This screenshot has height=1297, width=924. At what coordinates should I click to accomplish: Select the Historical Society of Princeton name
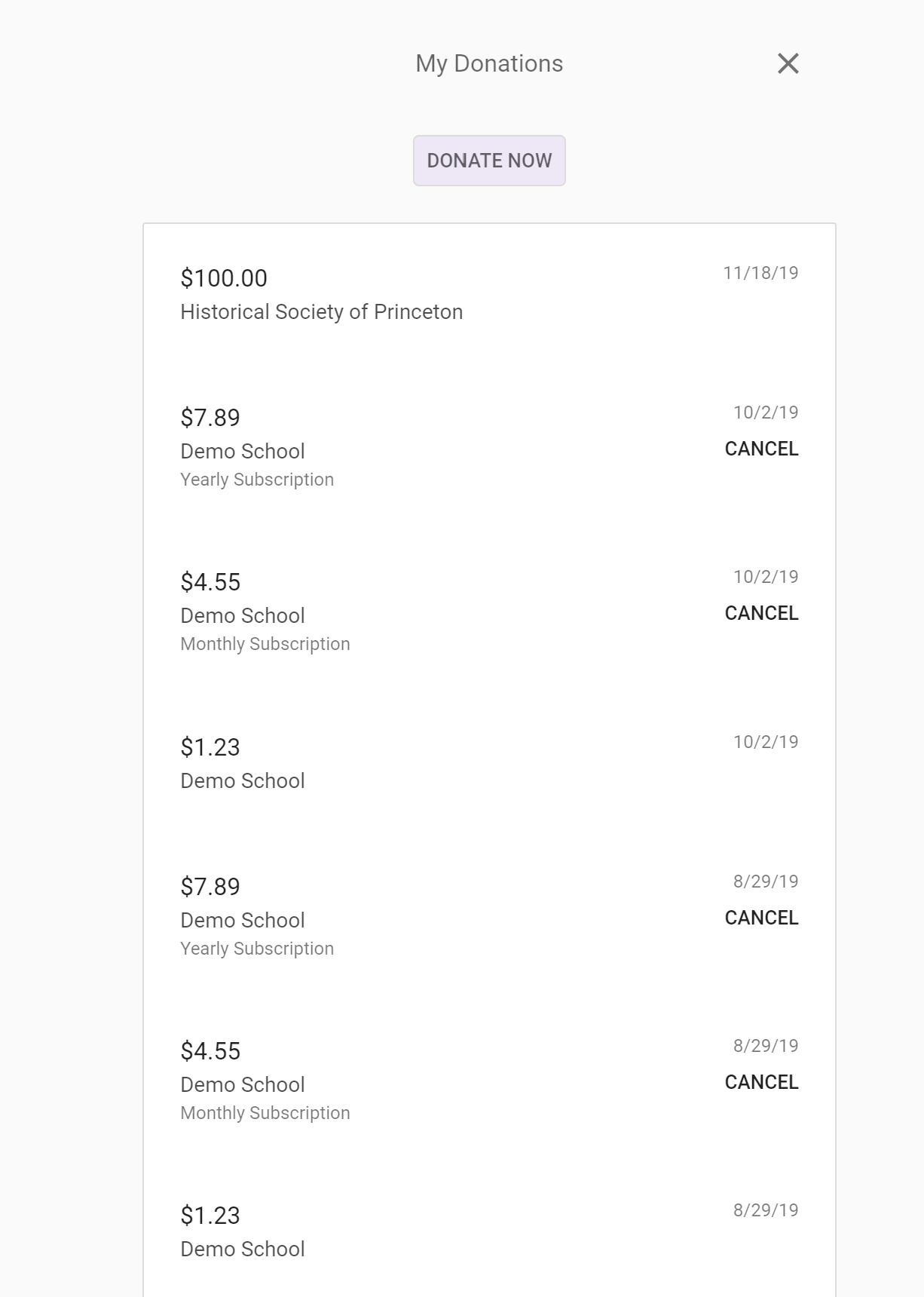321,312
